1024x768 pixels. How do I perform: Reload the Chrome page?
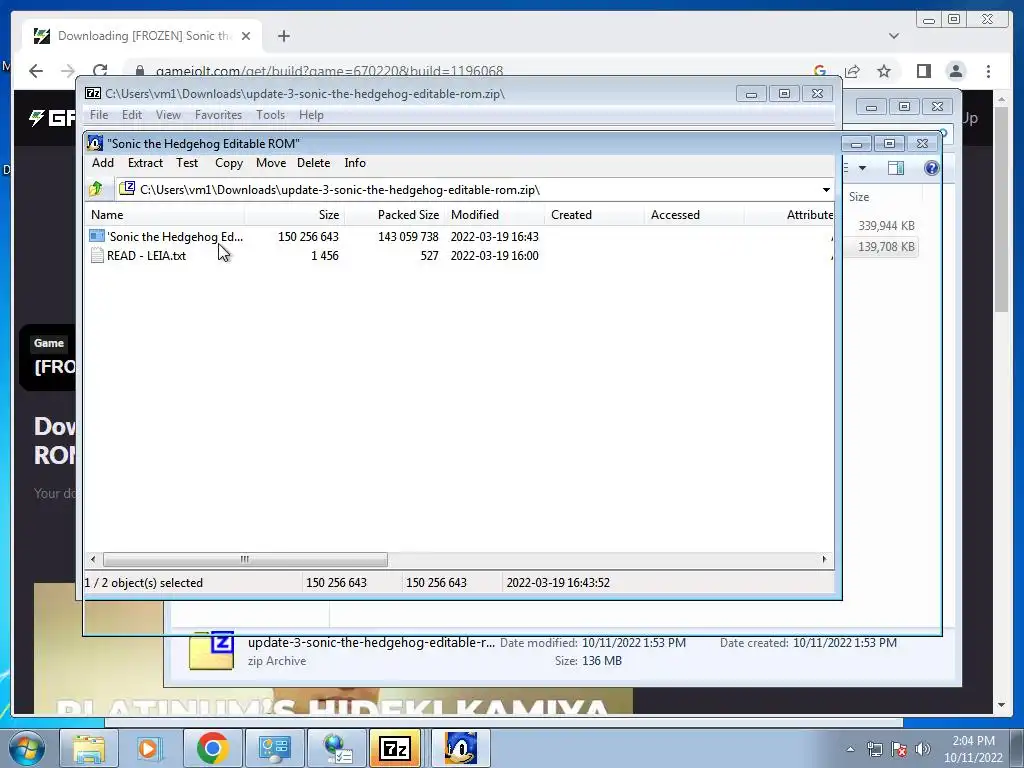click(x=100, y=71)
